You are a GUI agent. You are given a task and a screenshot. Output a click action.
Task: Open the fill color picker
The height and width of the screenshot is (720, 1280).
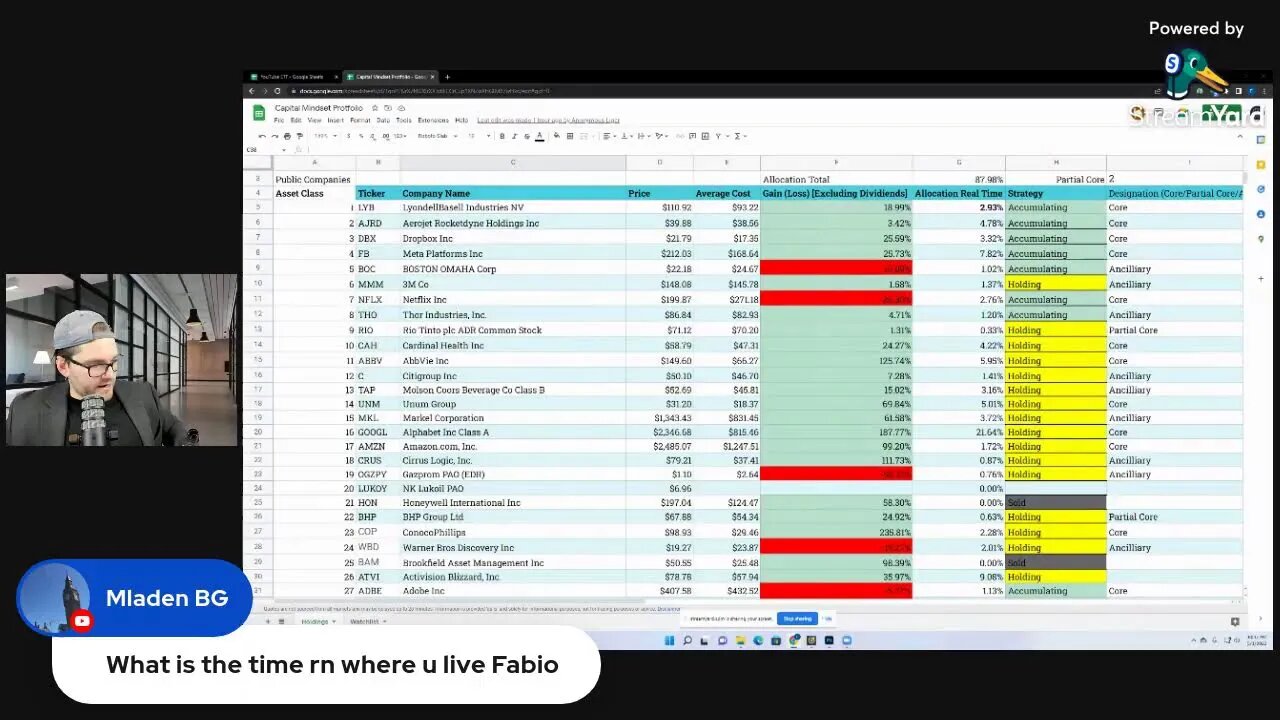click(x=557, y=136)
